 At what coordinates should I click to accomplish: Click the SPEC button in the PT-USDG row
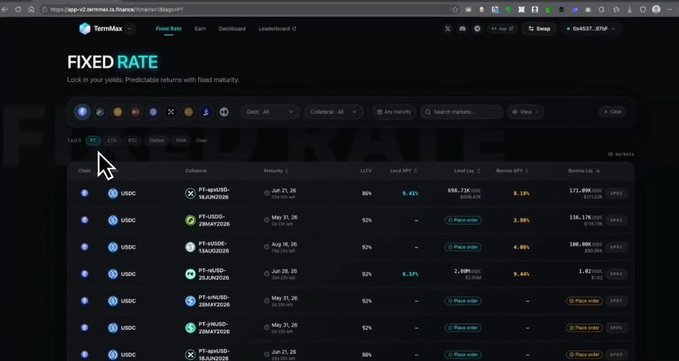point(616,220)
